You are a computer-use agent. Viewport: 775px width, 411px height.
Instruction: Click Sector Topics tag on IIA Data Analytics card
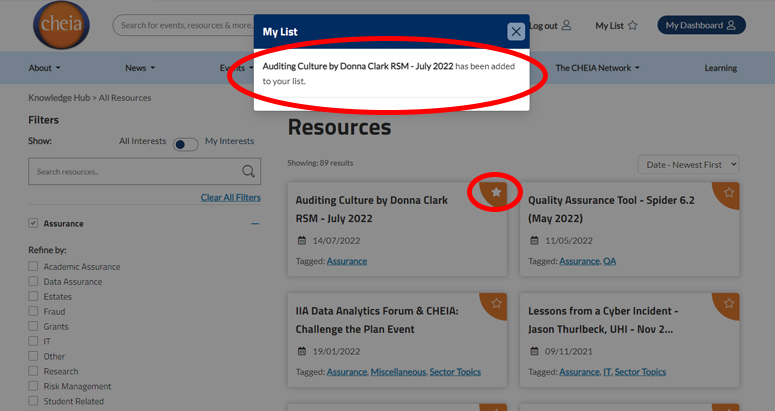(455, 371)
